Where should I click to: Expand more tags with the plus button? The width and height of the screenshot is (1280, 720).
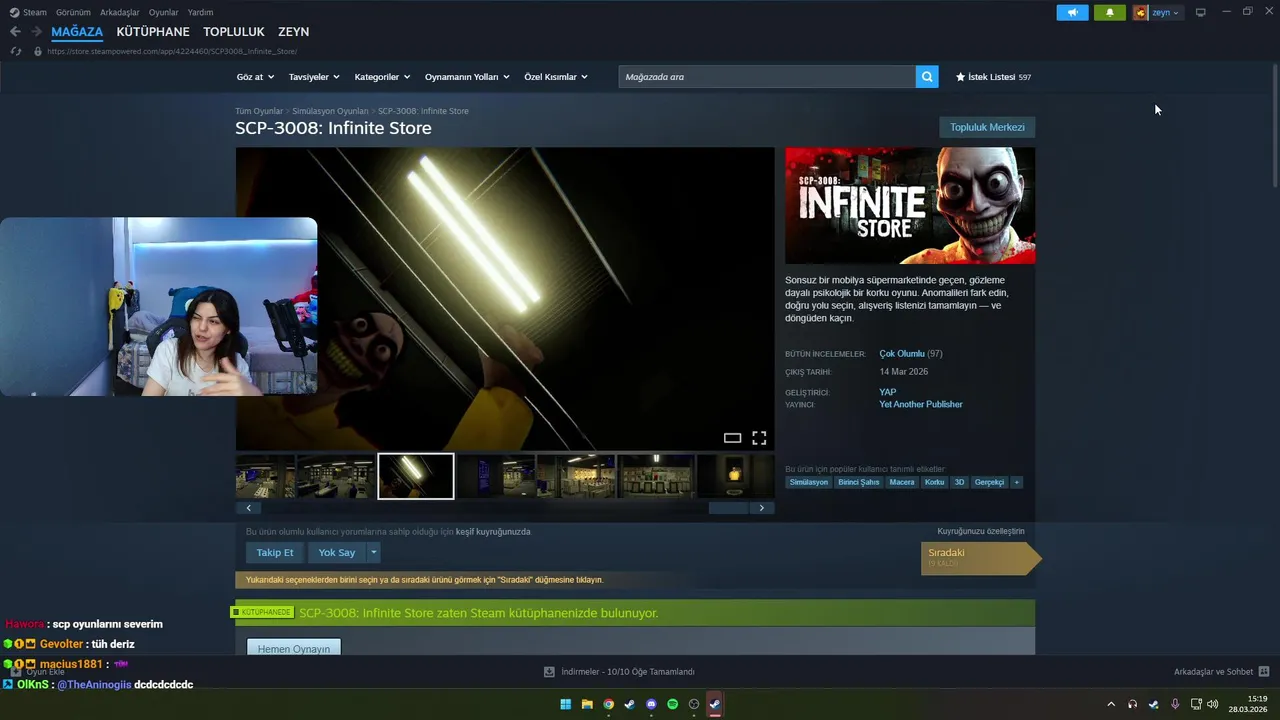(x=1016, y=482)
